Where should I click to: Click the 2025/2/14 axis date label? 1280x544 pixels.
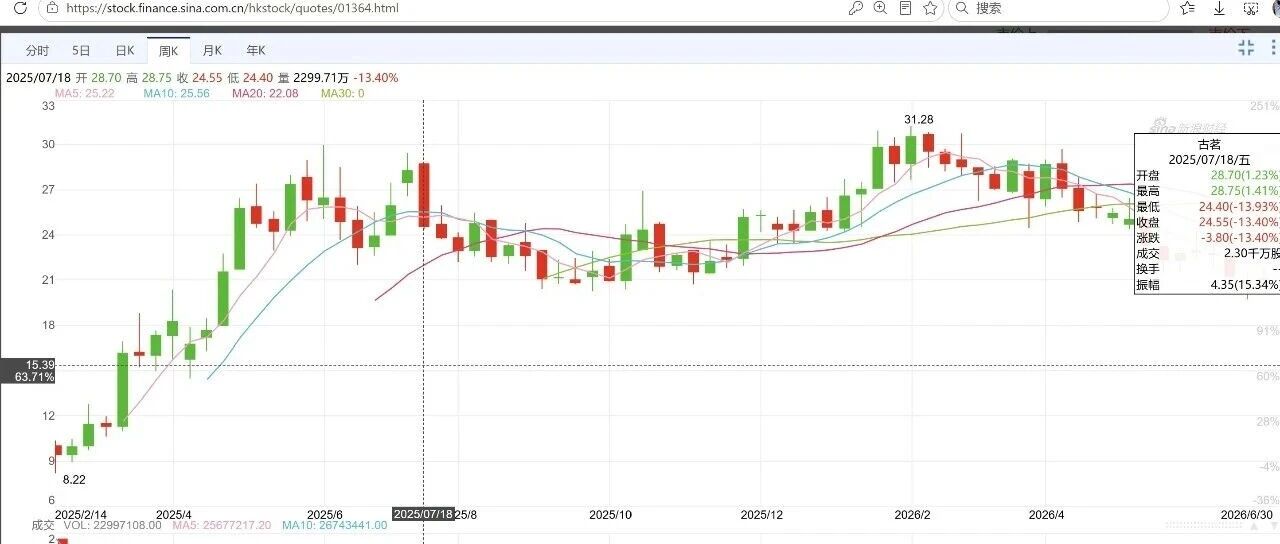click(82, 515)
